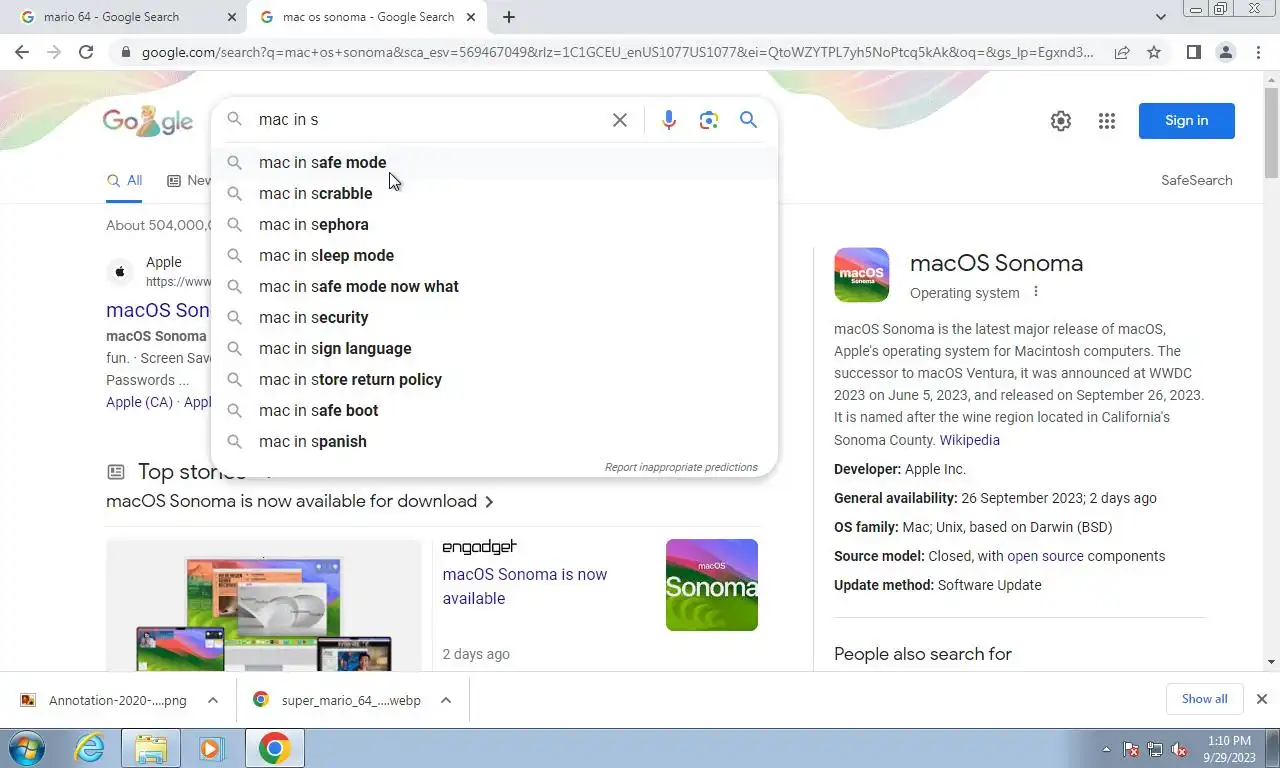Open the Chrome profile menu
The height and width of the screenshot is (768, 1280).
(1225, 52)
